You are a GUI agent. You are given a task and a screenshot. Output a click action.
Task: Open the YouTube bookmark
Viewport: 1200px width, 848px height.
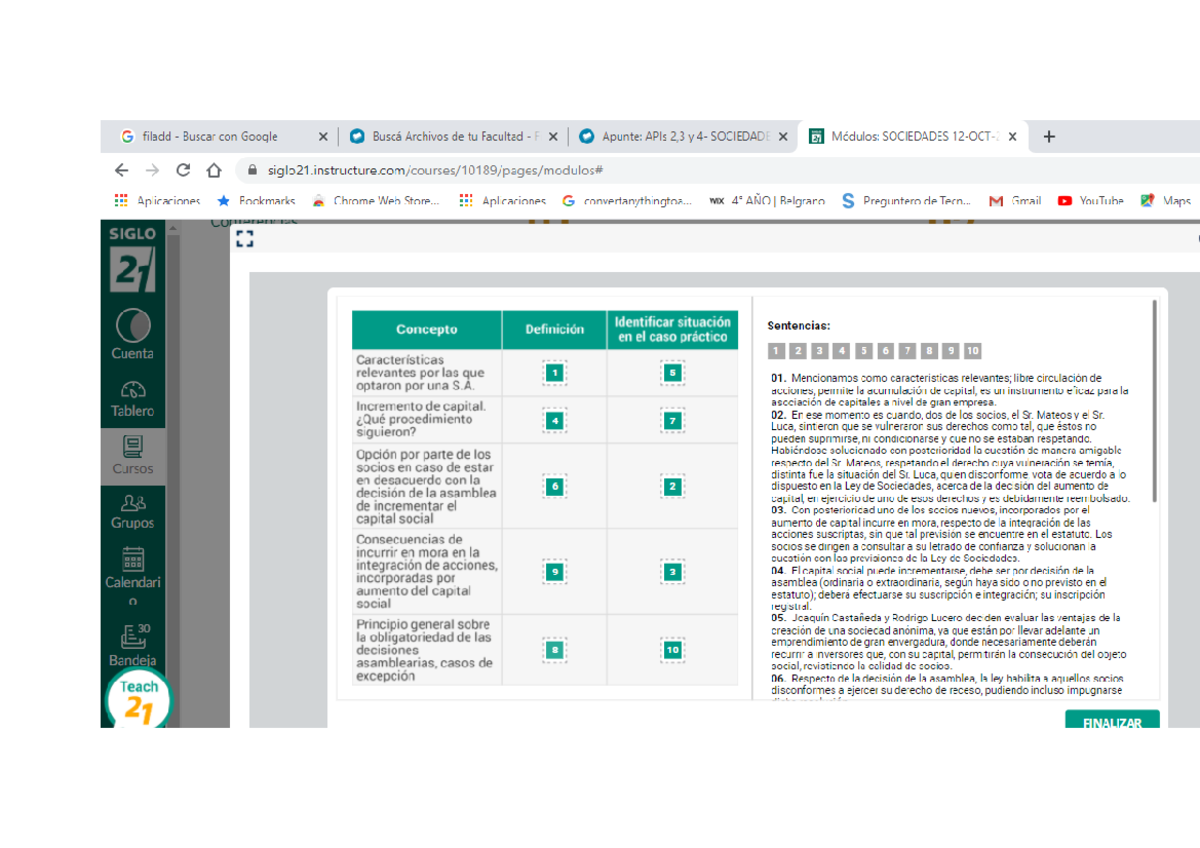coord(1090,201)
